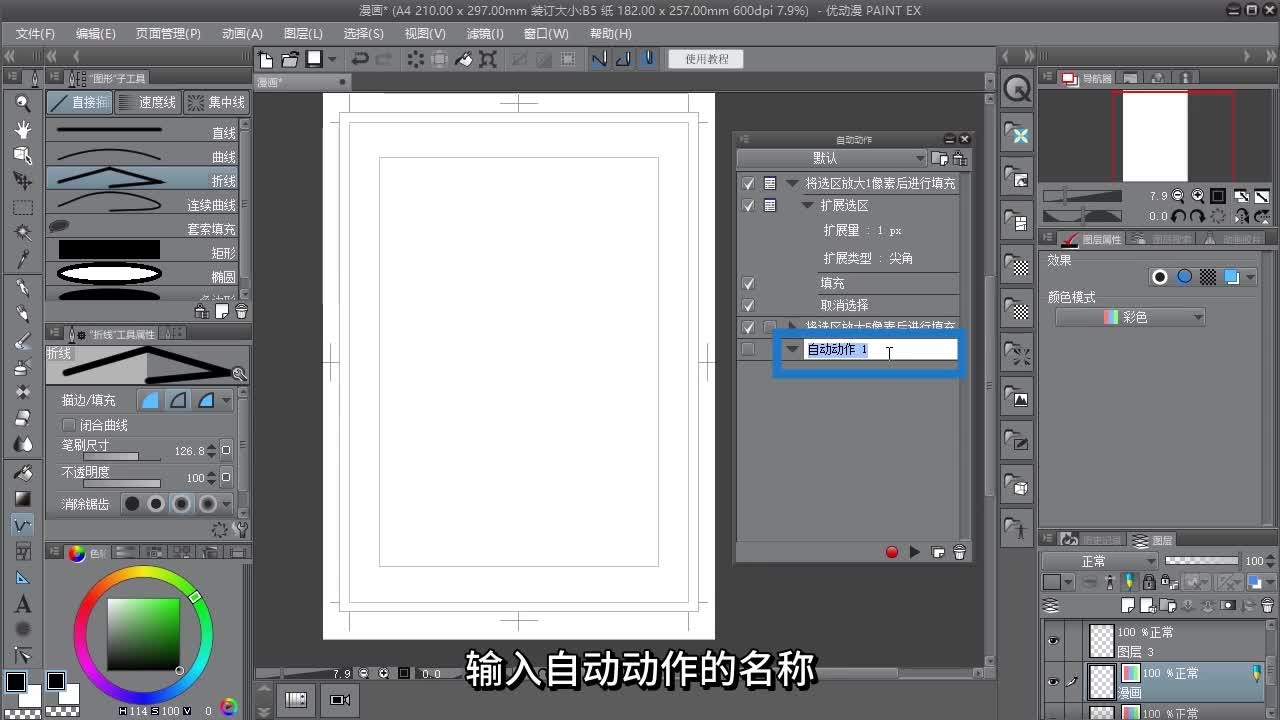Open the 消除锯齿 dropdown arrow
The width and height of the screenshot is (1280, 720).
pos(227,504)
